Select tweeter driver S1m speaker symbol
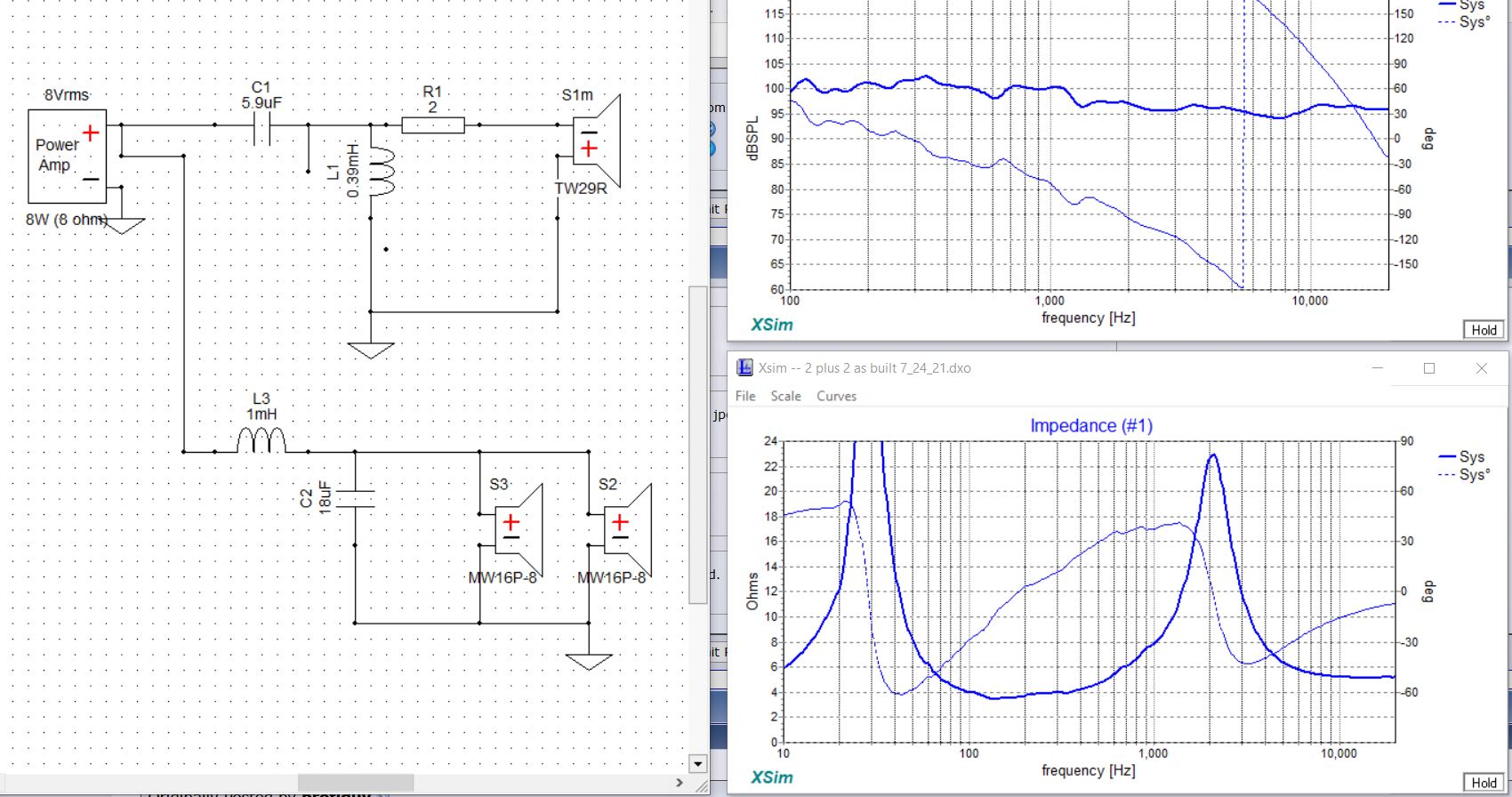 click(596, 142)
